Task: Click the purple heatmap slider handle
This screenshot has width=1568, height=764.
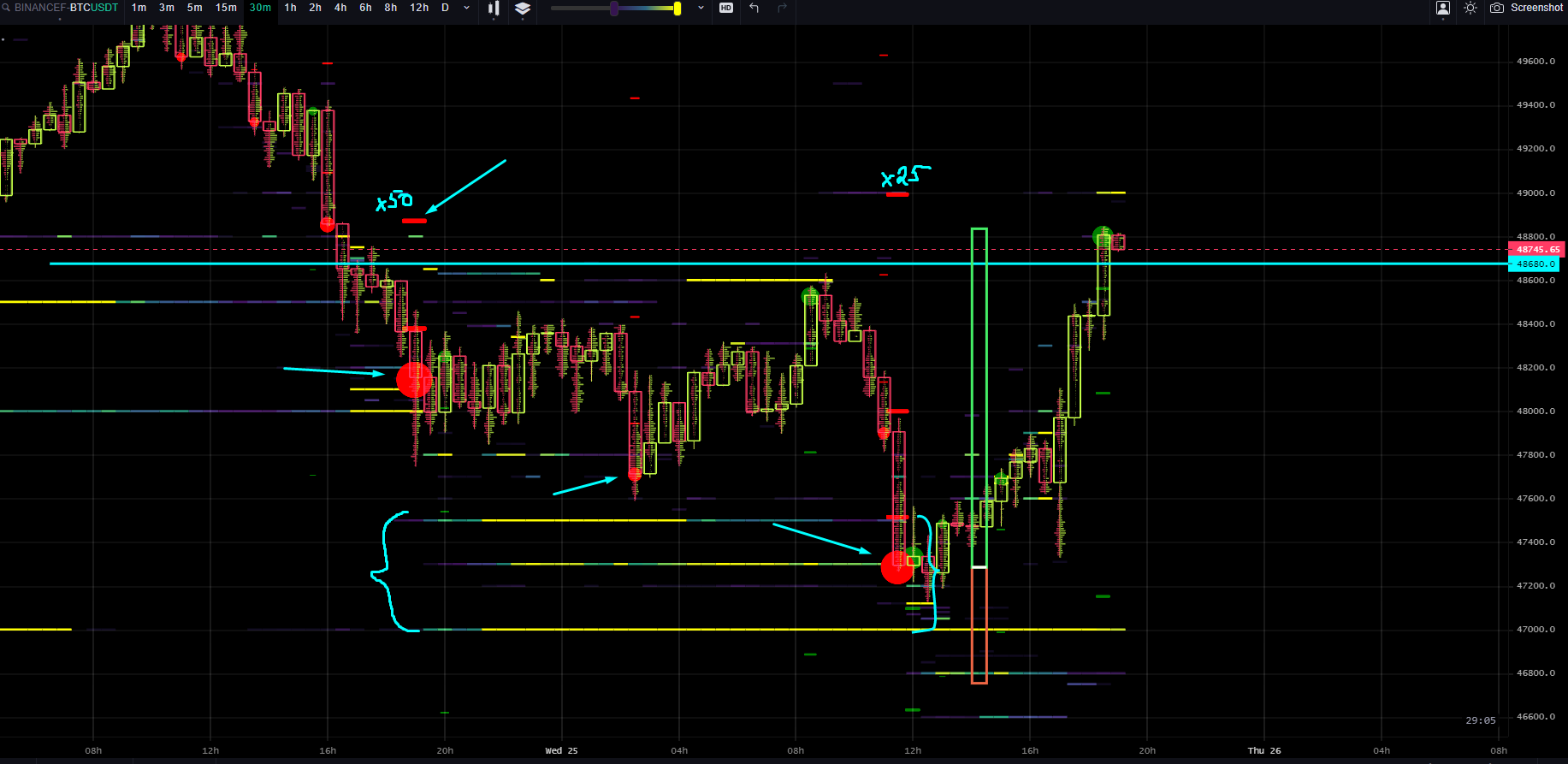Action: (x=613, y=9)
